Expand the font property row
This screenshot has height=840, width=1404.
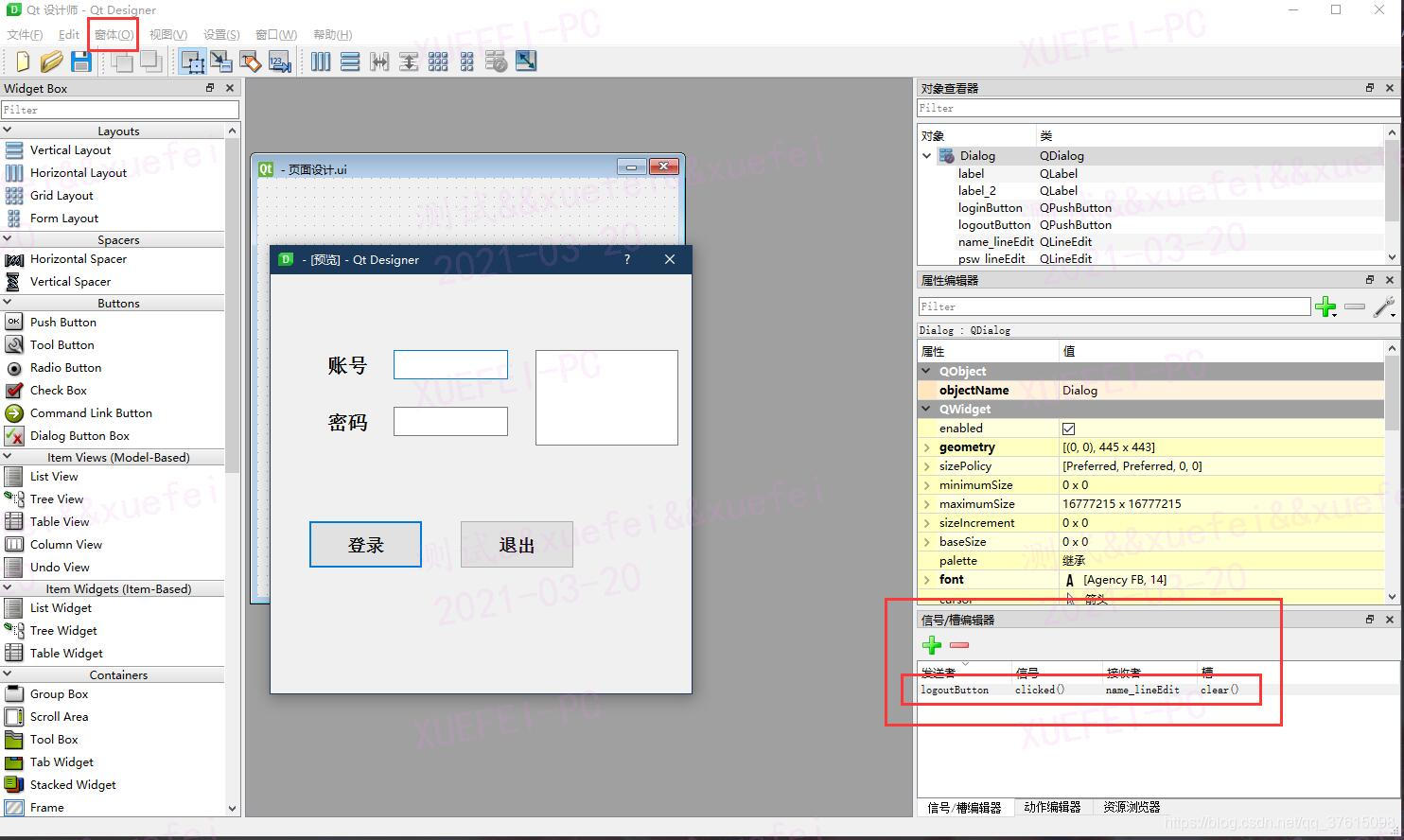927,580
